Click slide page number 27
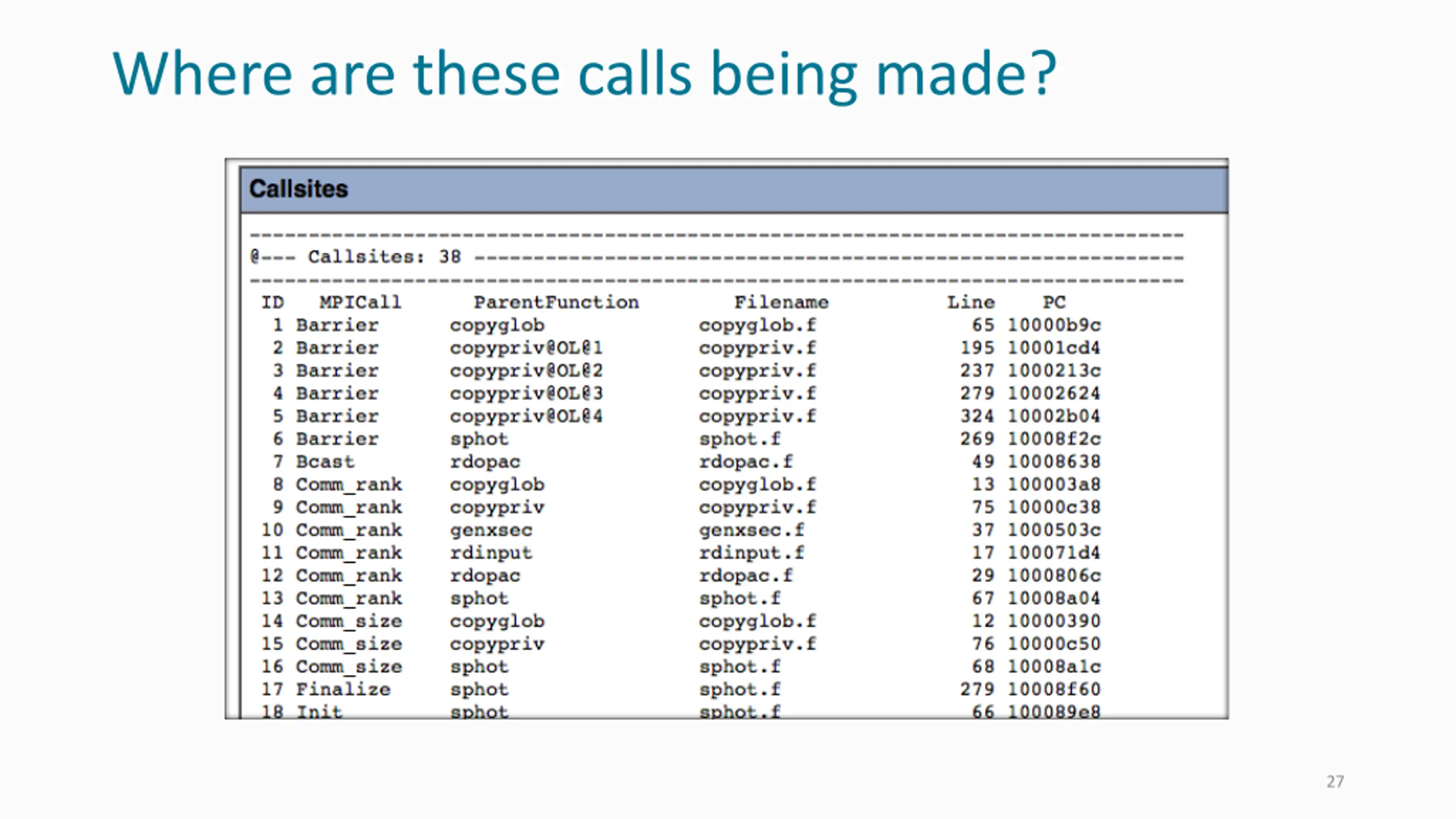The image size is (1456, 819). [1335, 781]
